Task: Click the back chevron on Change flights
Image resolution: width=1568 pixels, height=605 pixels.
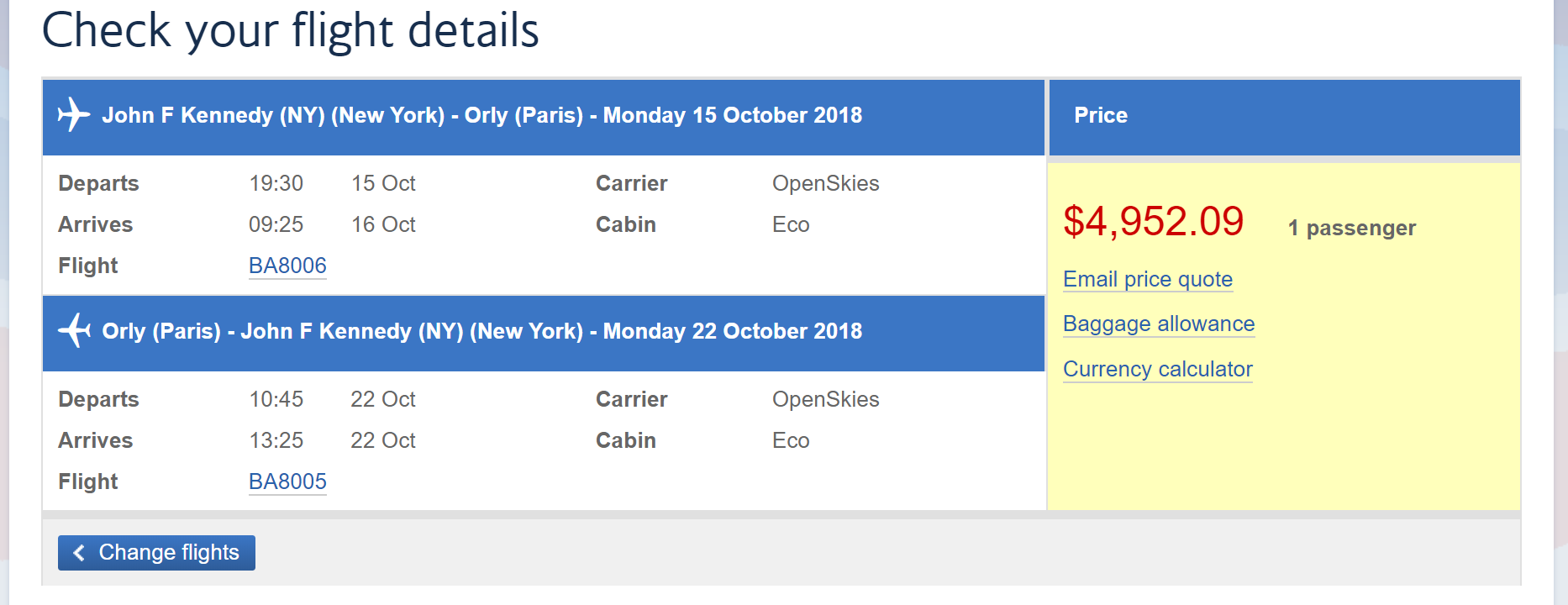Action: click(79, 552)
